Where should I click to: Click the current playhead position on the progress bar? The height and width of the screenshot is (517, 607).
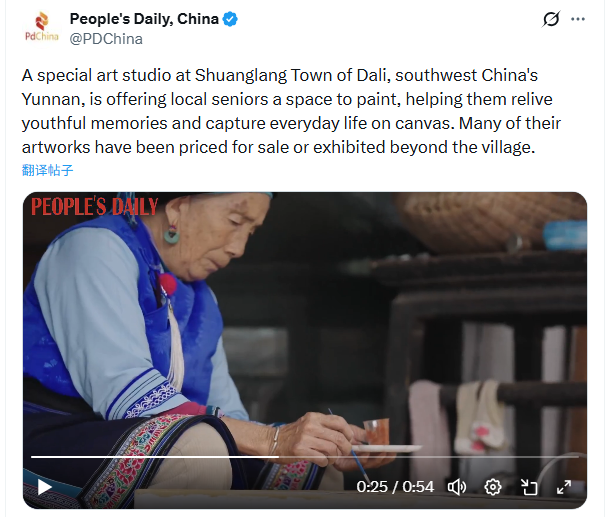(279, 457)
